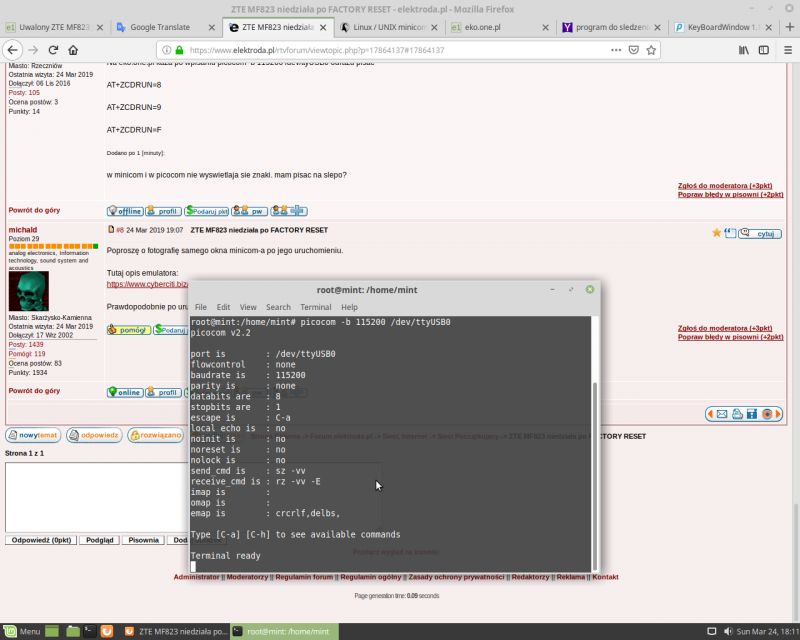The height and width of the screenshot is (640, 800).
Task: Switch to eko.one.pl tab
Action: (x=483, y=27)
